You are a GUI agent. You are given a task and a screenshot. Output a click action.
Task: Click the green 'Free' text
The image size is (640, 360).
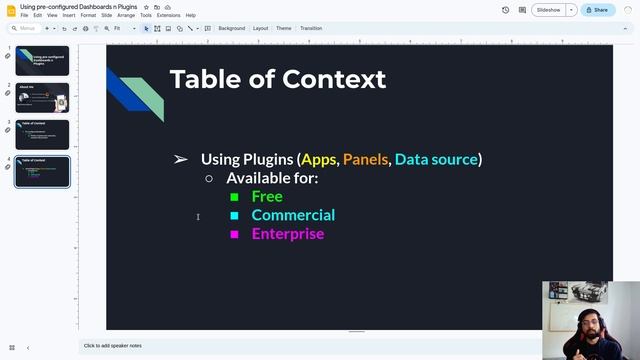tap(267, 196)
